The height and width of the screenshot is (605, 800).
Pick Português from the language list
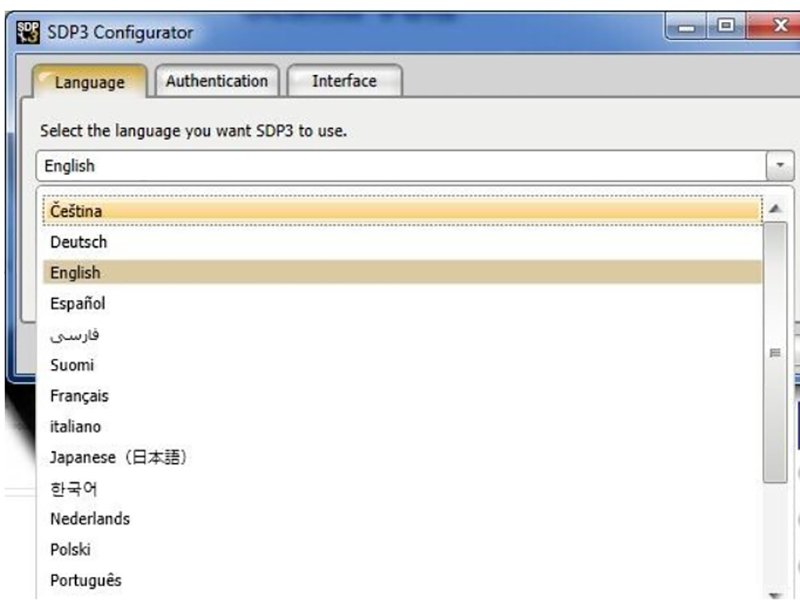[402, 580]
